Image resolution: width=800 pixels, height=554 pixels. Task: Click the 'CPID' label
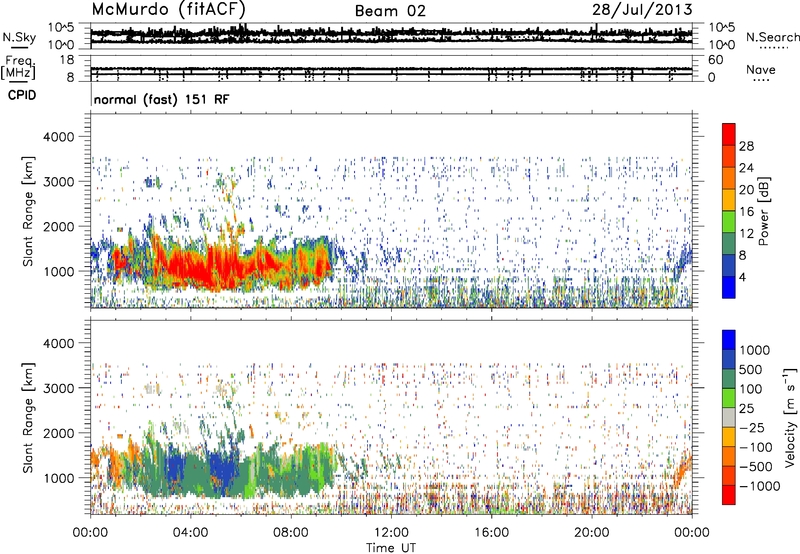coord(22,95)
